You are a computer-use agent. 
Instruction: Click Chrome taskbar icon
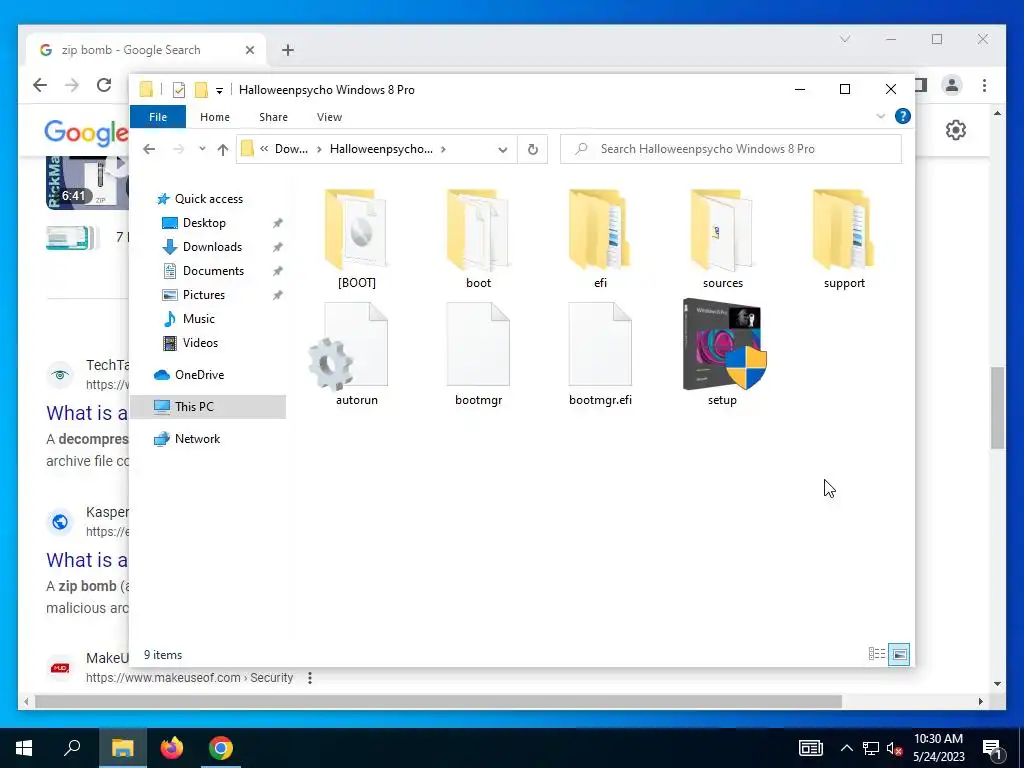(x=221, y=748)
